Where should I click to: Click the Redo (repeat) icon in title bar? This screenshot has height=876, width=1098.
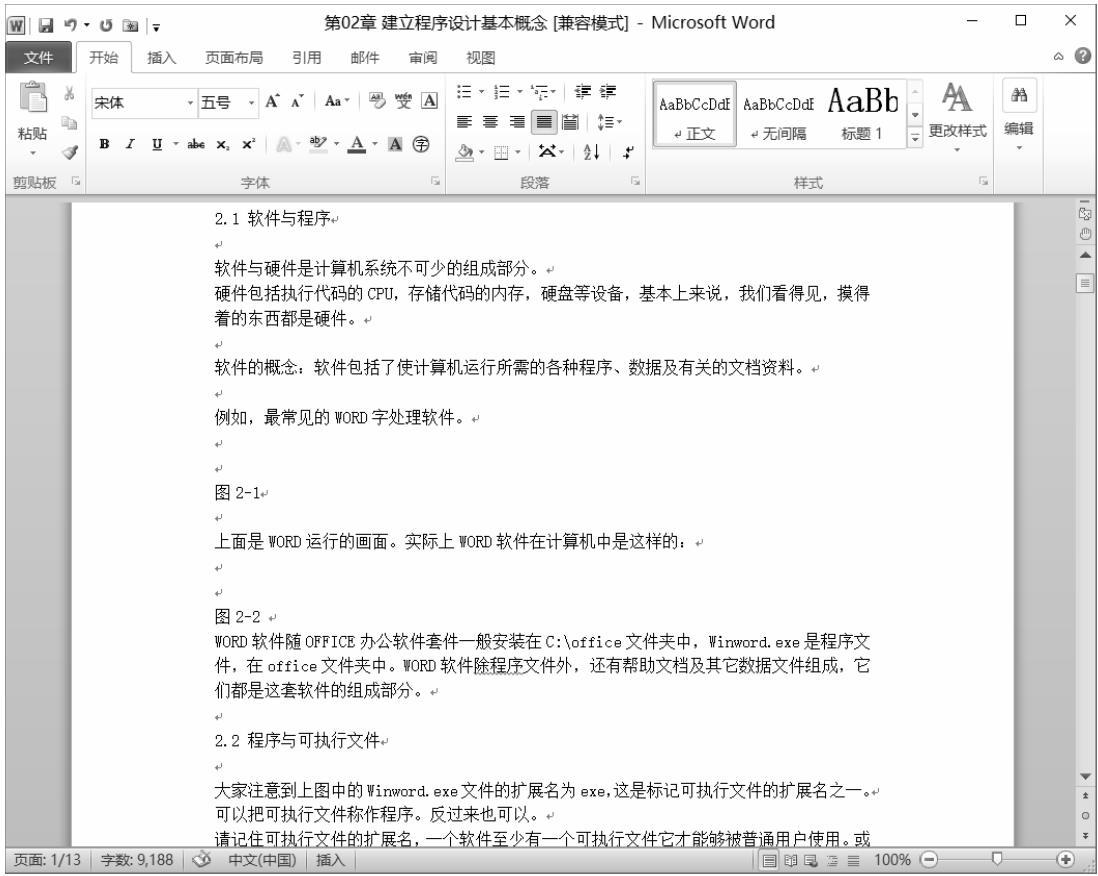[106, 26]
